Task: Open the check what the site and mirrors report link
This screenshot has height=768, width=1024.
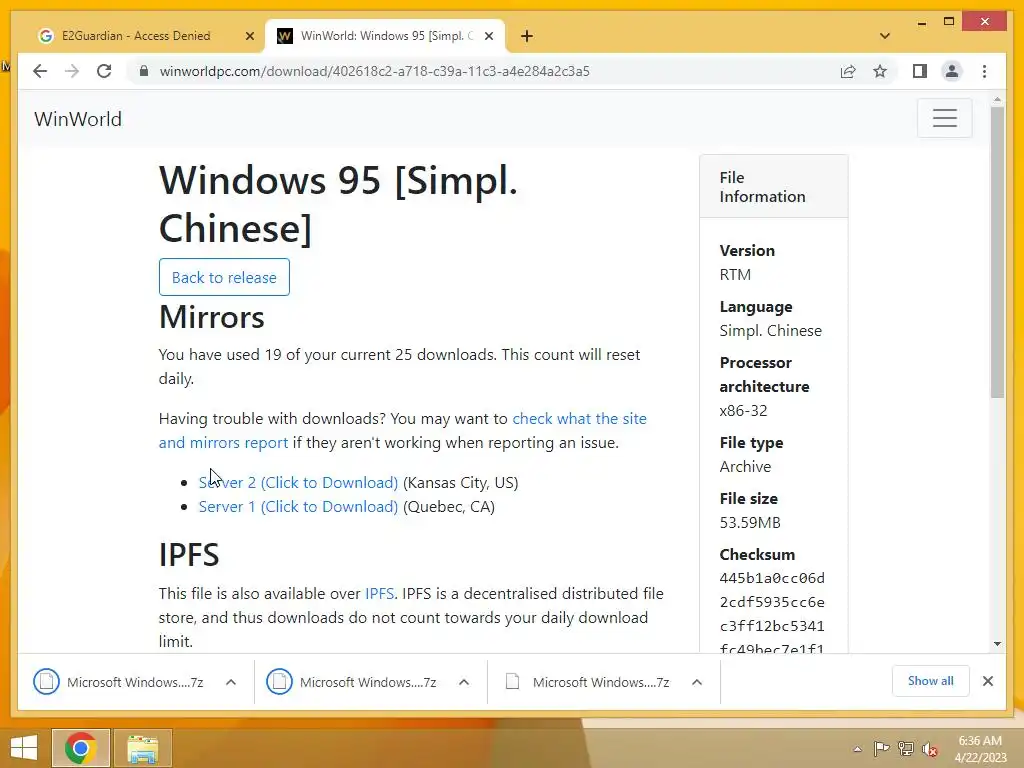Action: pos(402,430)
